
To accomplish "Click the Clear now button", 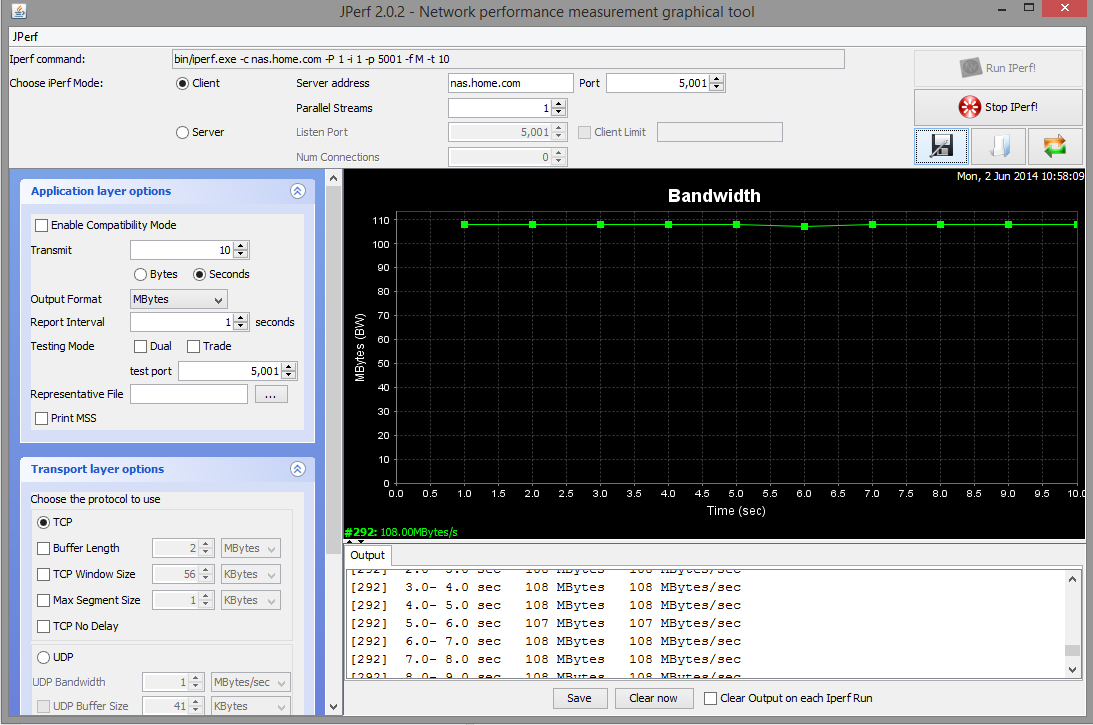I will [654, 699].
